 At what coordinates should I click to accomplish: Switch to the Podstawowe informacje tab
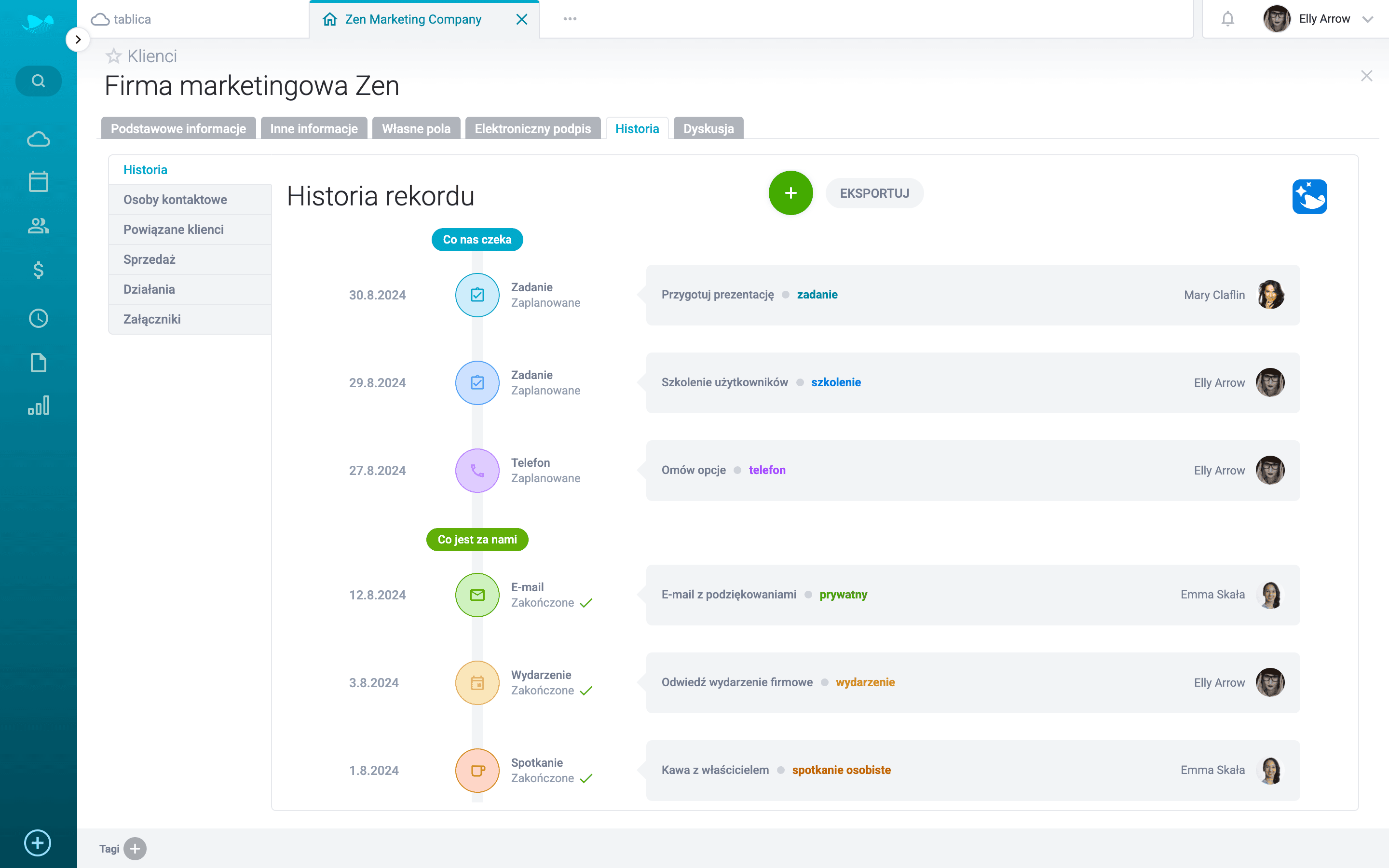[x=178, y=128]
